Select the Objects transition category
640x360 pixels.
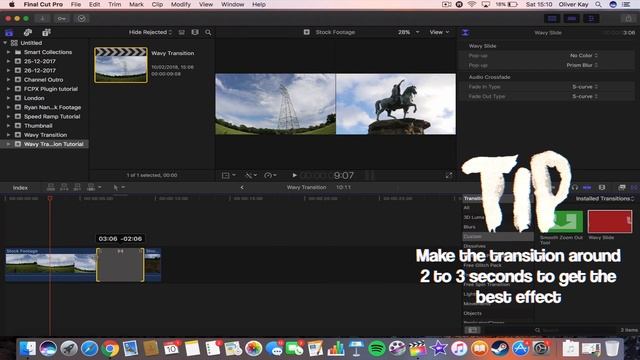pos(473,313)
